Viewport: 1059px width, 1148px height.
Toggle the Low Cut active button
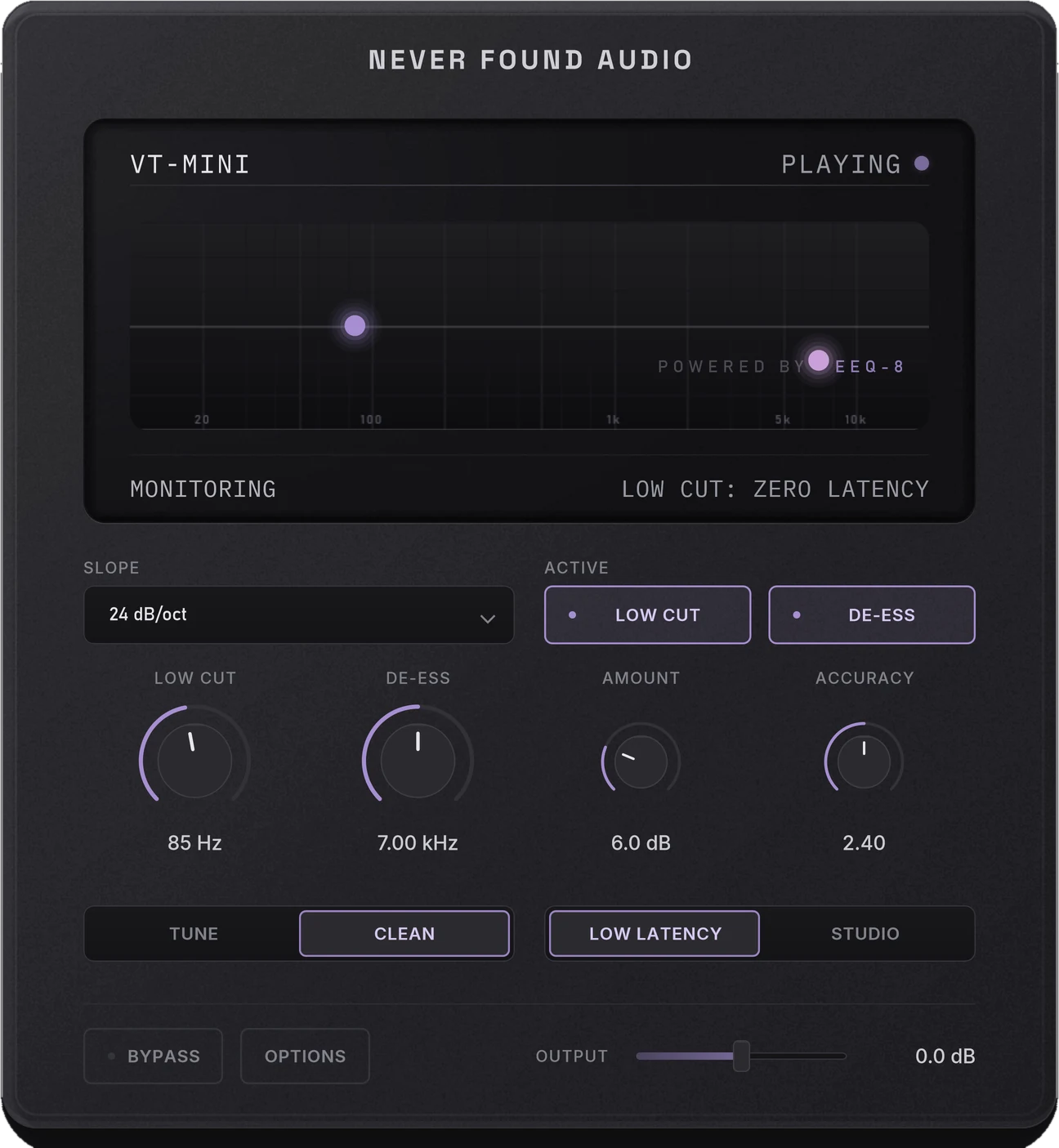647,614
